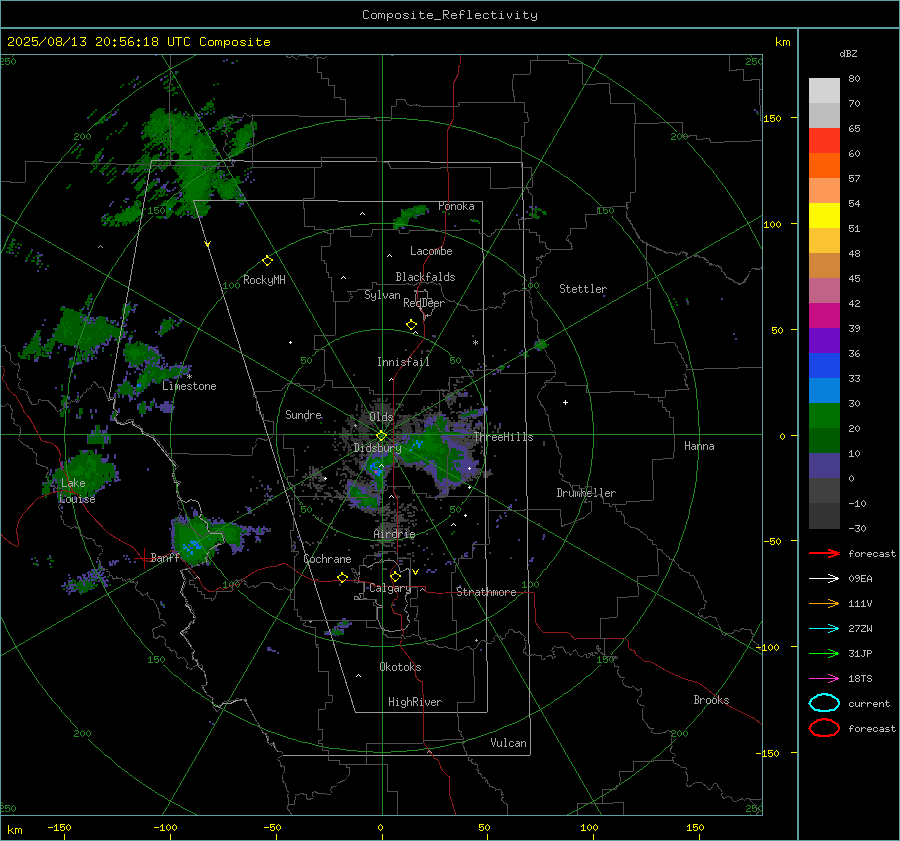Viewport: 900px width, 841px height.
Task: Click the 09EA legend text
Action: (x=860, y=579)
